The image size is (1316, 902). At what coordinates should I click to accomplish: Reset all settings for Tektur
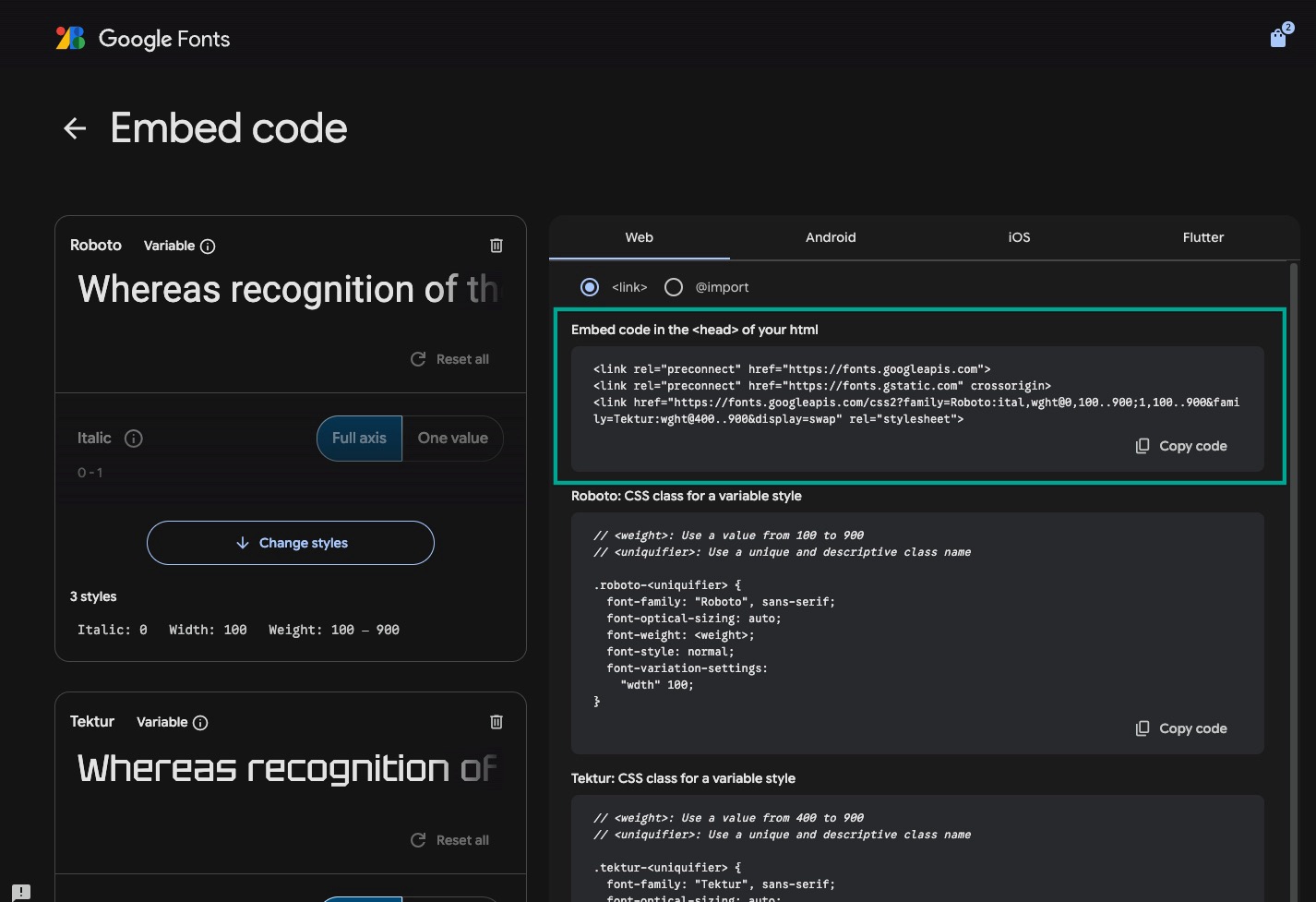(x=450, y=840)
